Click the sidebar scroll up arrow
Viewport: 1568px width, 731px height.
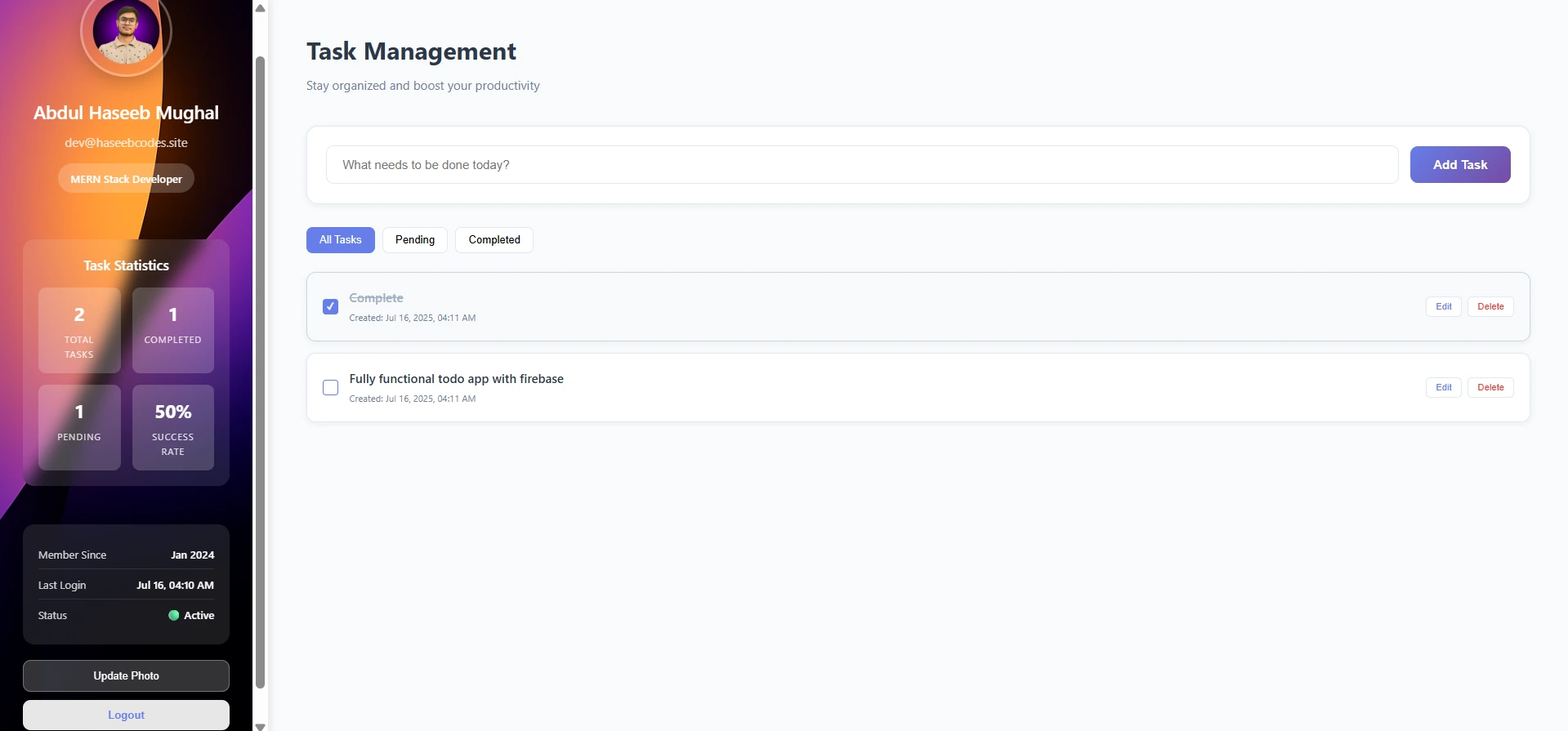(260, 8)
